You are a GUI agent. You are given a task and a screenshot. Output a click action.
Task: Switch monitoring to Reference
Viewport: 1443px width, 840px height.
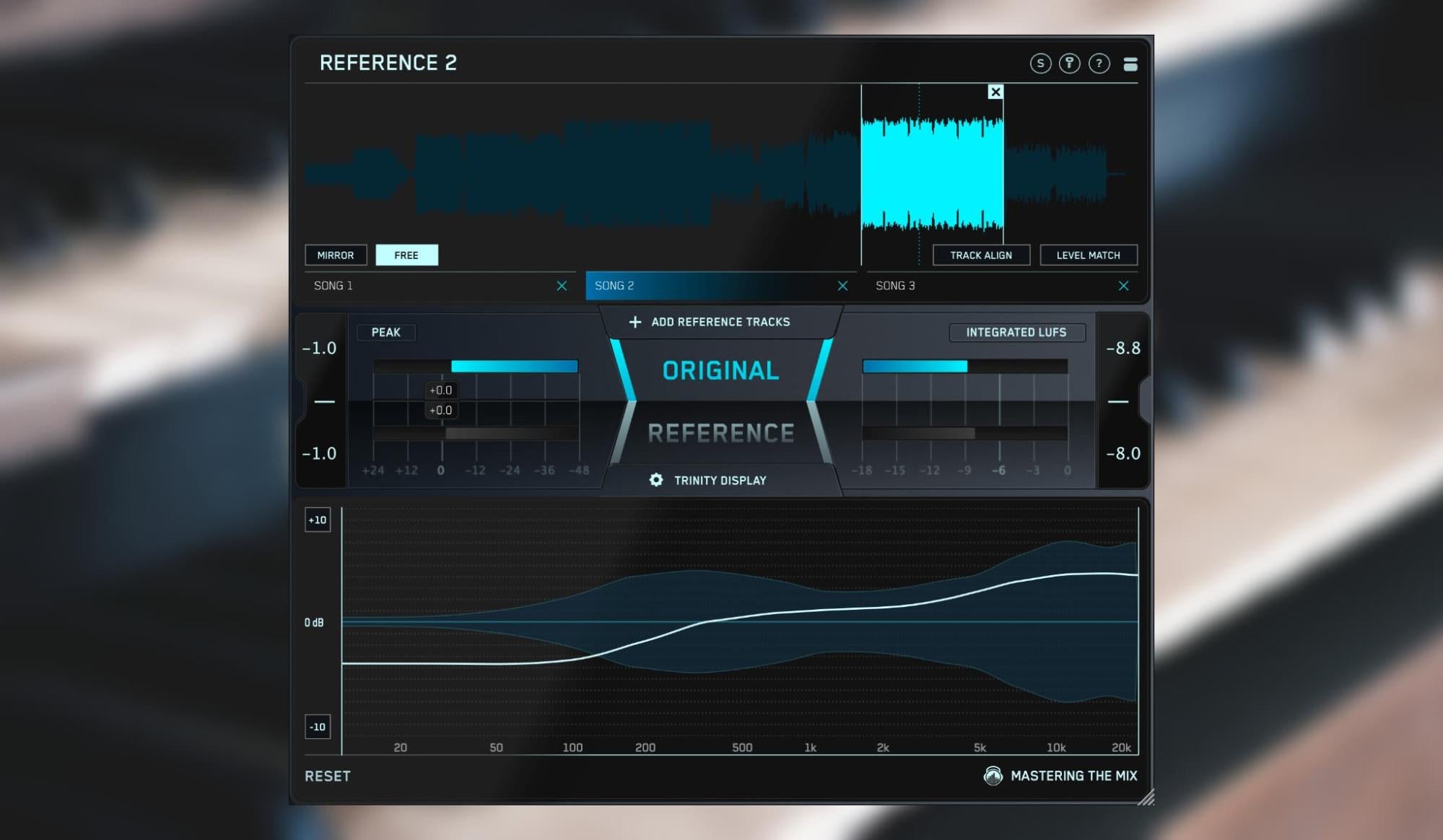(x=720, y=433)
